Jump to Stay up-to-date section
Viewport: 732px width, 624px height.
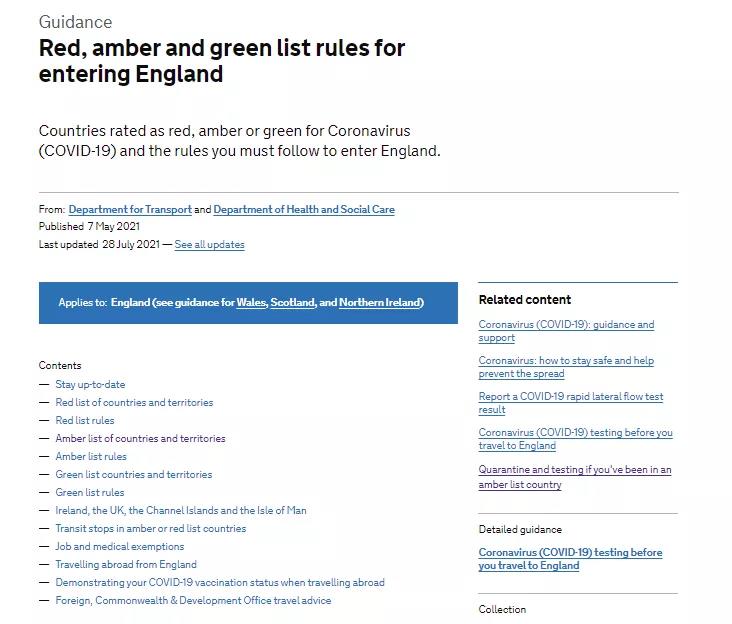pos(90,385)
